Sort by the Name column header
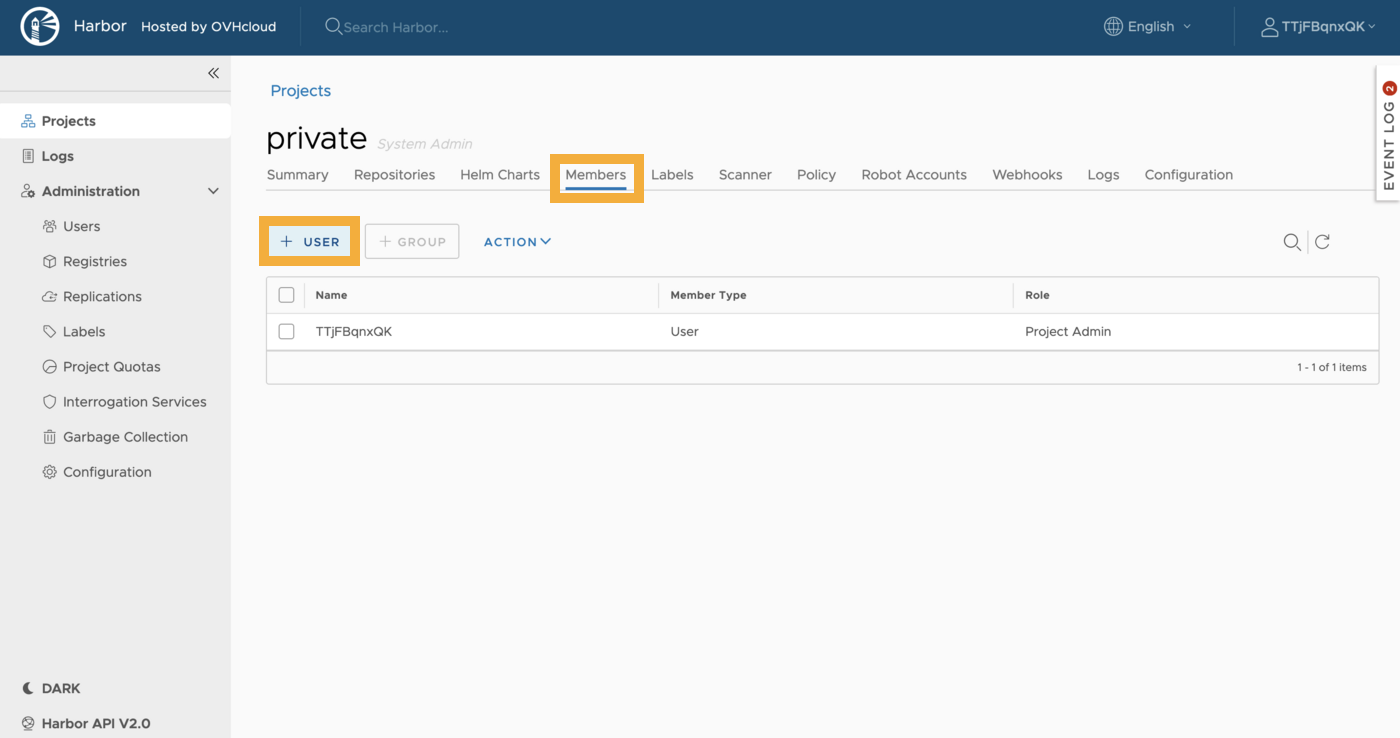The image size is (1400, 738). coord(331,295)
